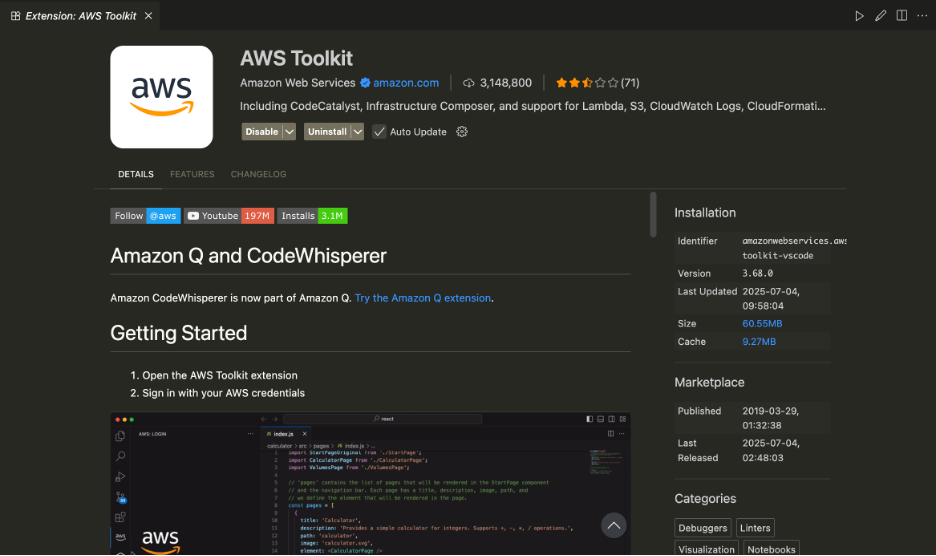Click the Marketplace section heading
The height and width of the screenshot is (556, 936).
point(709,382)
